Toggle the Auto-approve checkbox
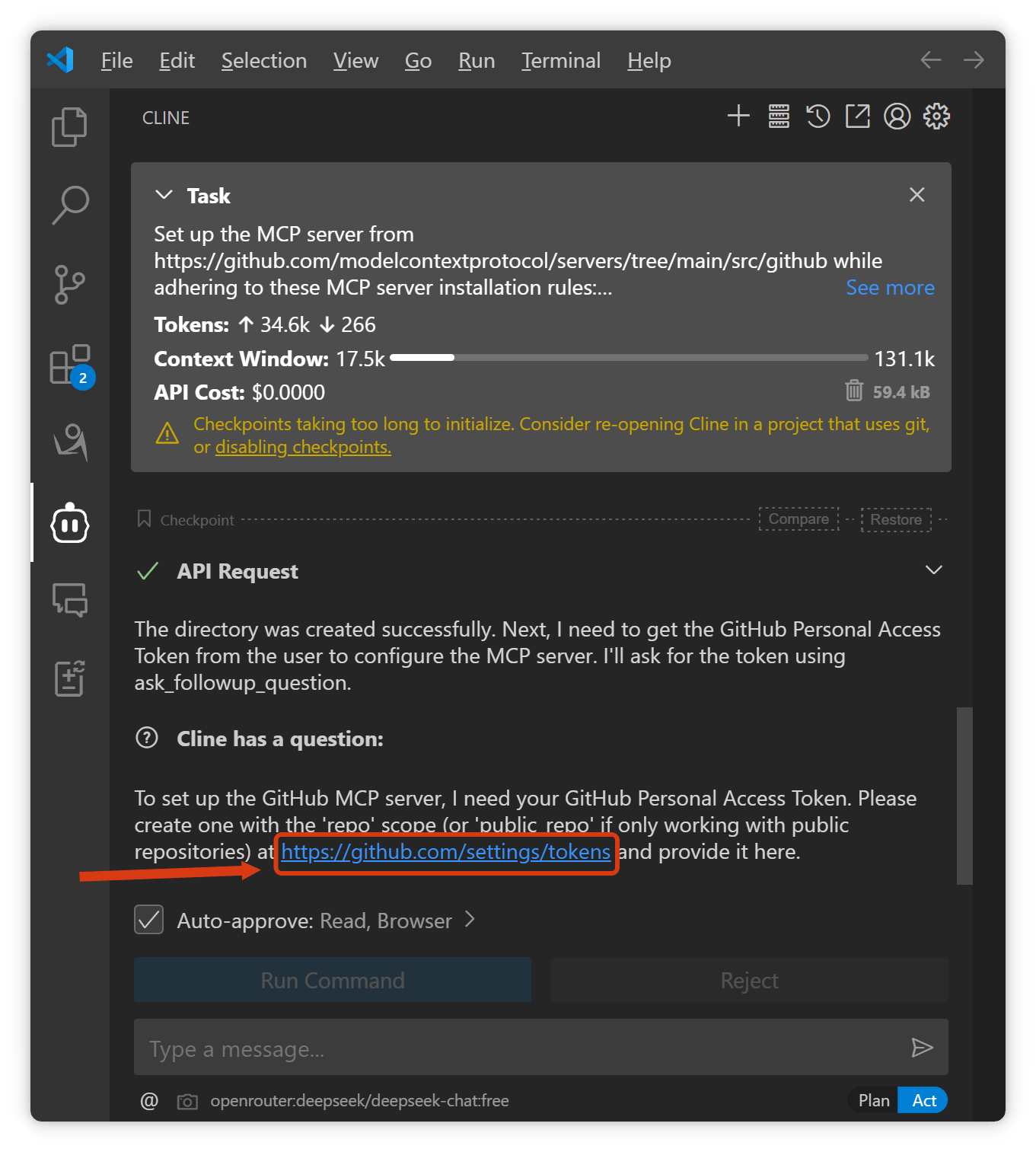This screenshot has width=1036, height=1152. tap(149, 920)
